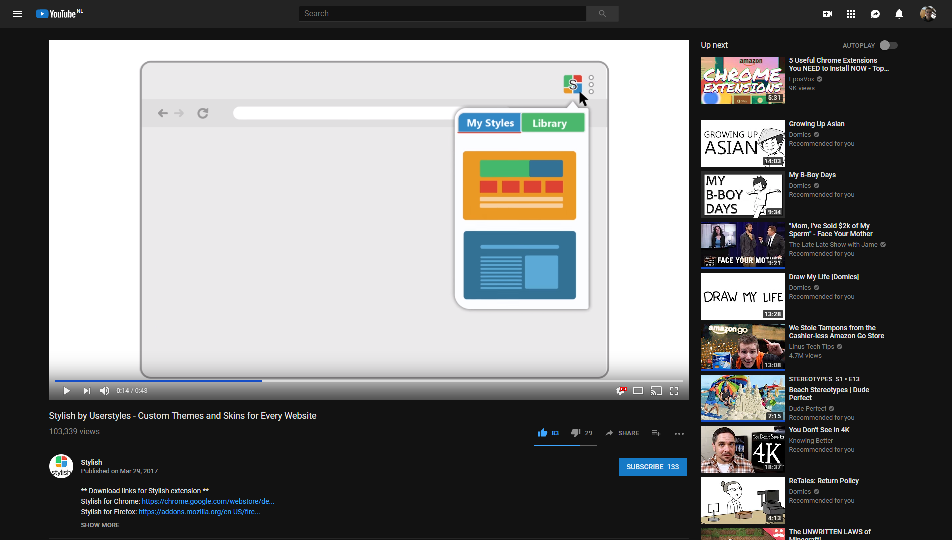
Task: Open Linus Tech Tips channel name
Action: coord(811,346)
